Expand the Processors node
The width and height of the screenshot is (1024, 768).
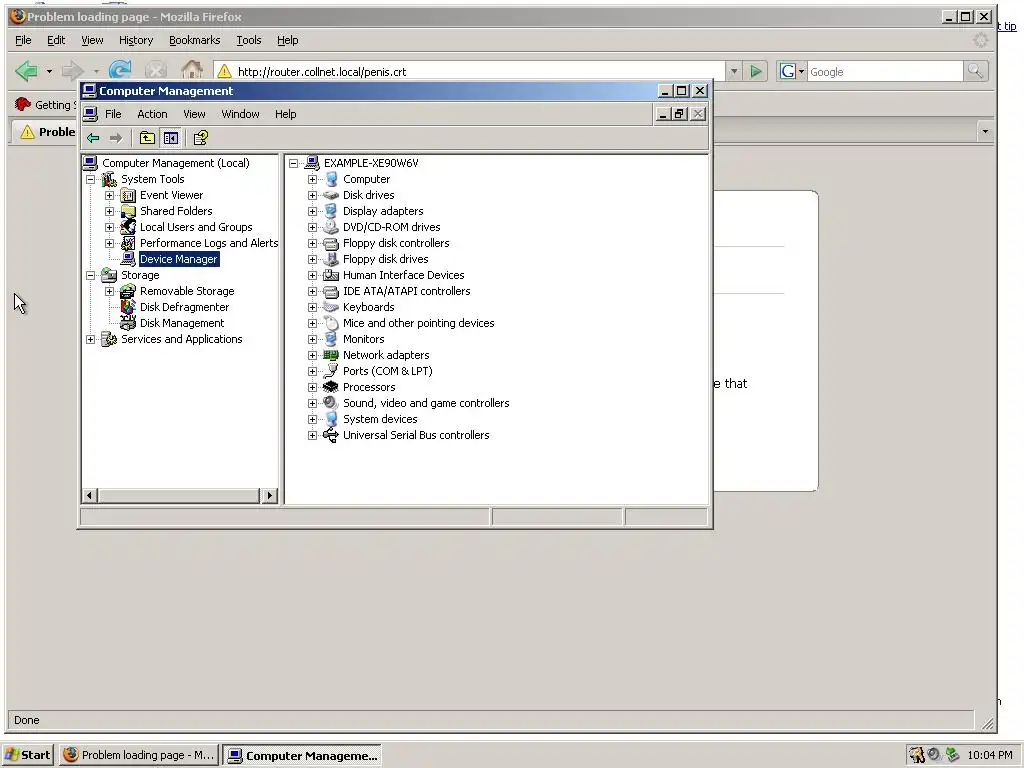[312, 387]
